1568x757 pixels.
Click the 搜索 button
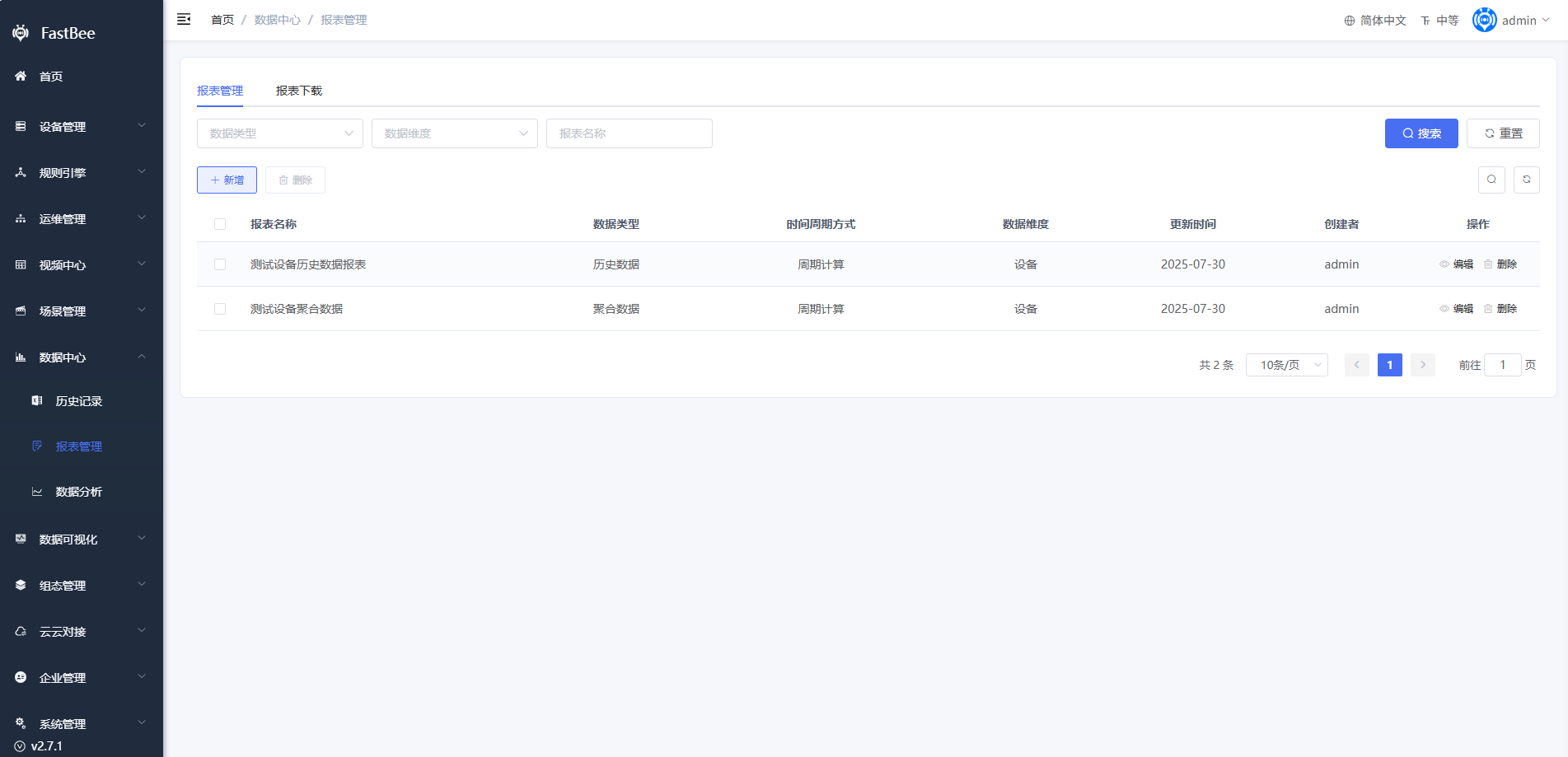click(1421, 133)
